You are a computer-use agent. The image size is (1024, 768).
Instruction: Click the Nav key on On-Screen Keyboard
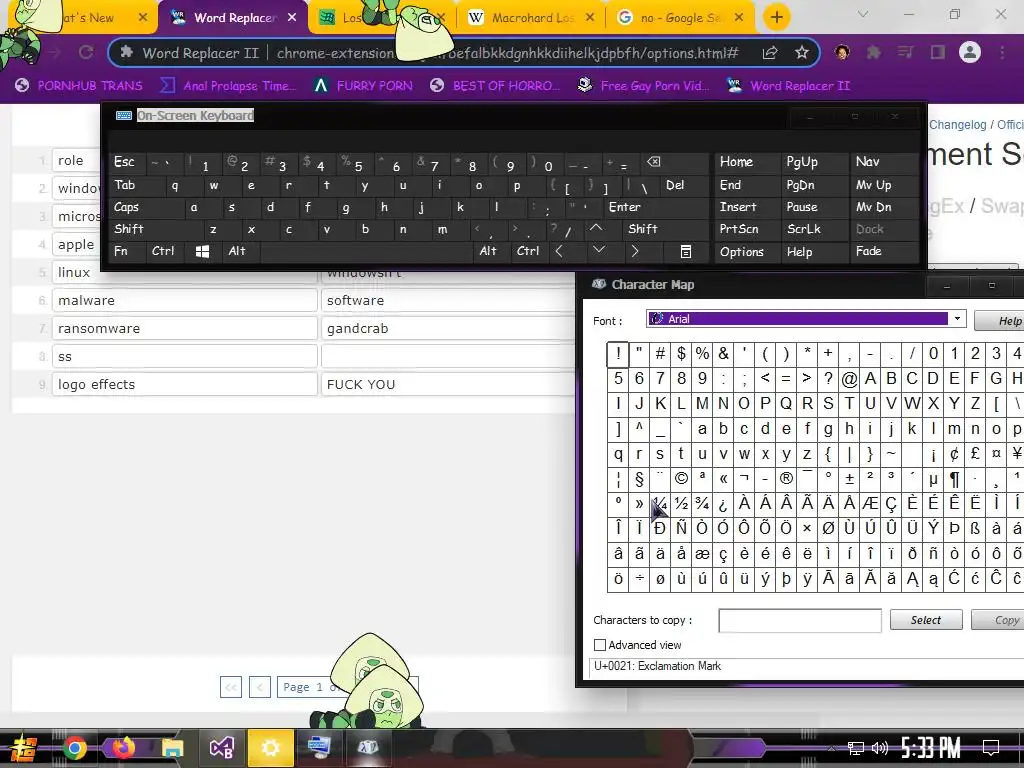click(883, 162)
